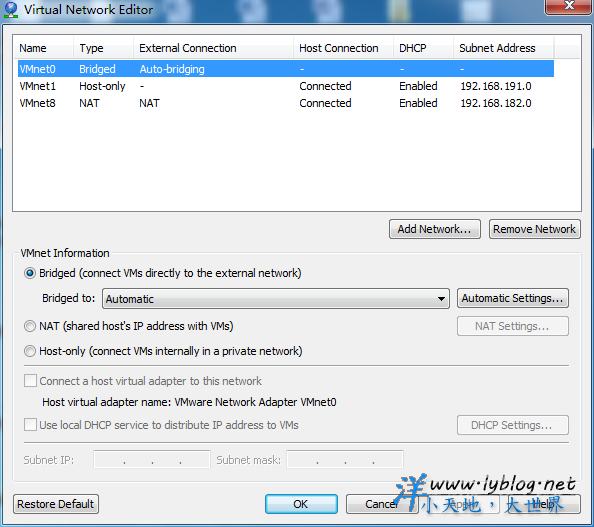Sort list by Name column header

pyautogui.click(x=43, y=48)
